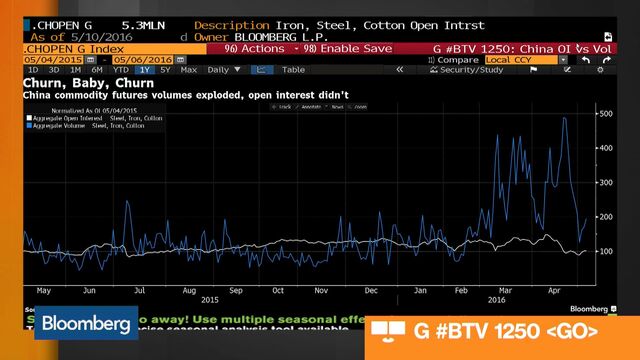Open the 96) Actions menu

[254, 49]
